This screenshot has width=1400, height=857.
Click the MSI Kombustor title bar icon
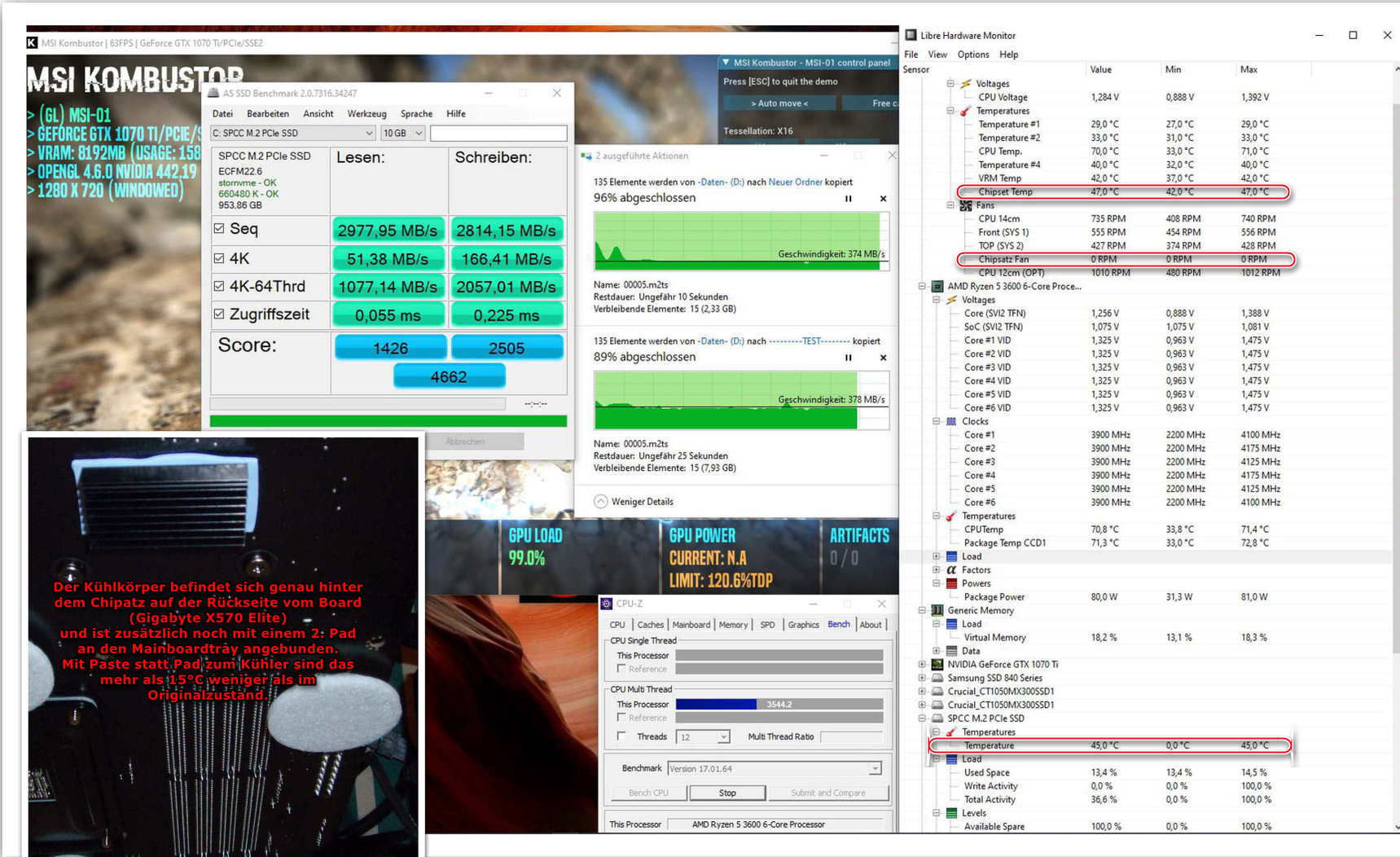point(32,42)
